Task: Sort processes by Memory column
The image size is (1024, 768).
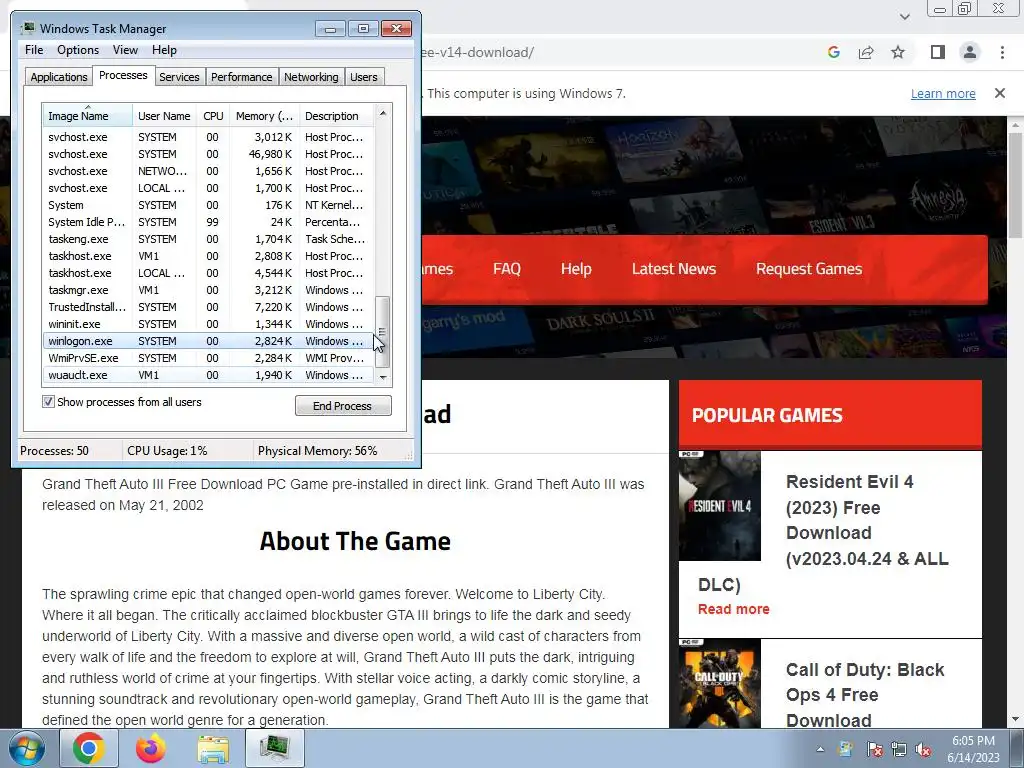Action: click(264, 116)
